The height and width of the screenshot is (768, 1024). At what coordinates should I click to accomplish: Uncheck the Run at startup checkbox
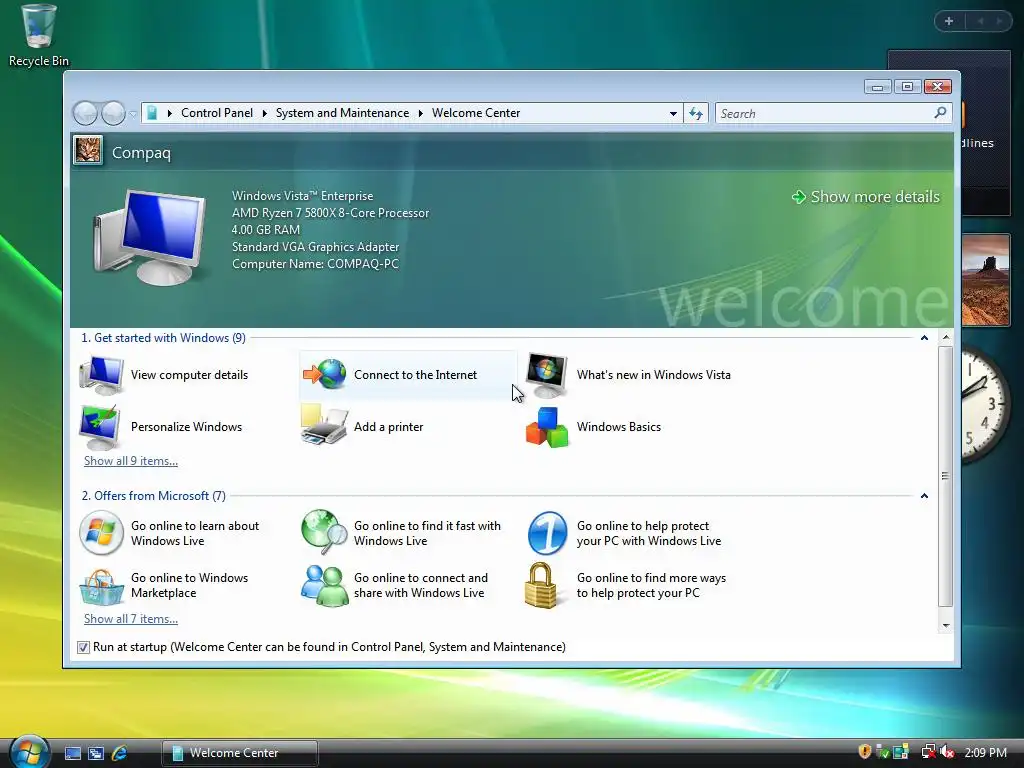[x=83, y=647]
